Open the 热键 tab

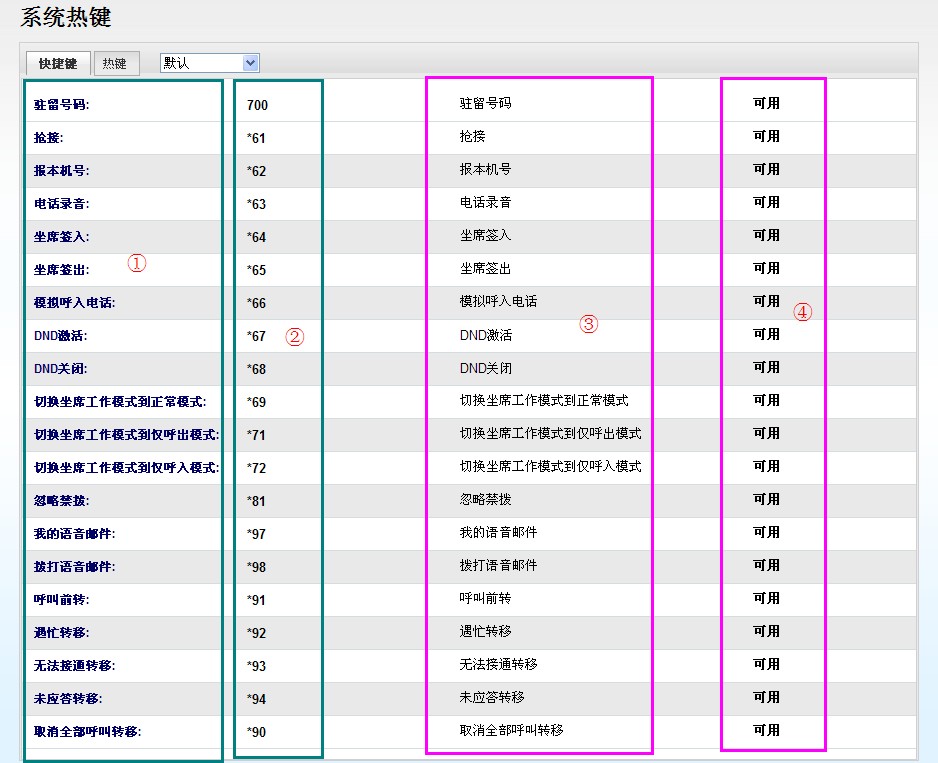[115, 63]
